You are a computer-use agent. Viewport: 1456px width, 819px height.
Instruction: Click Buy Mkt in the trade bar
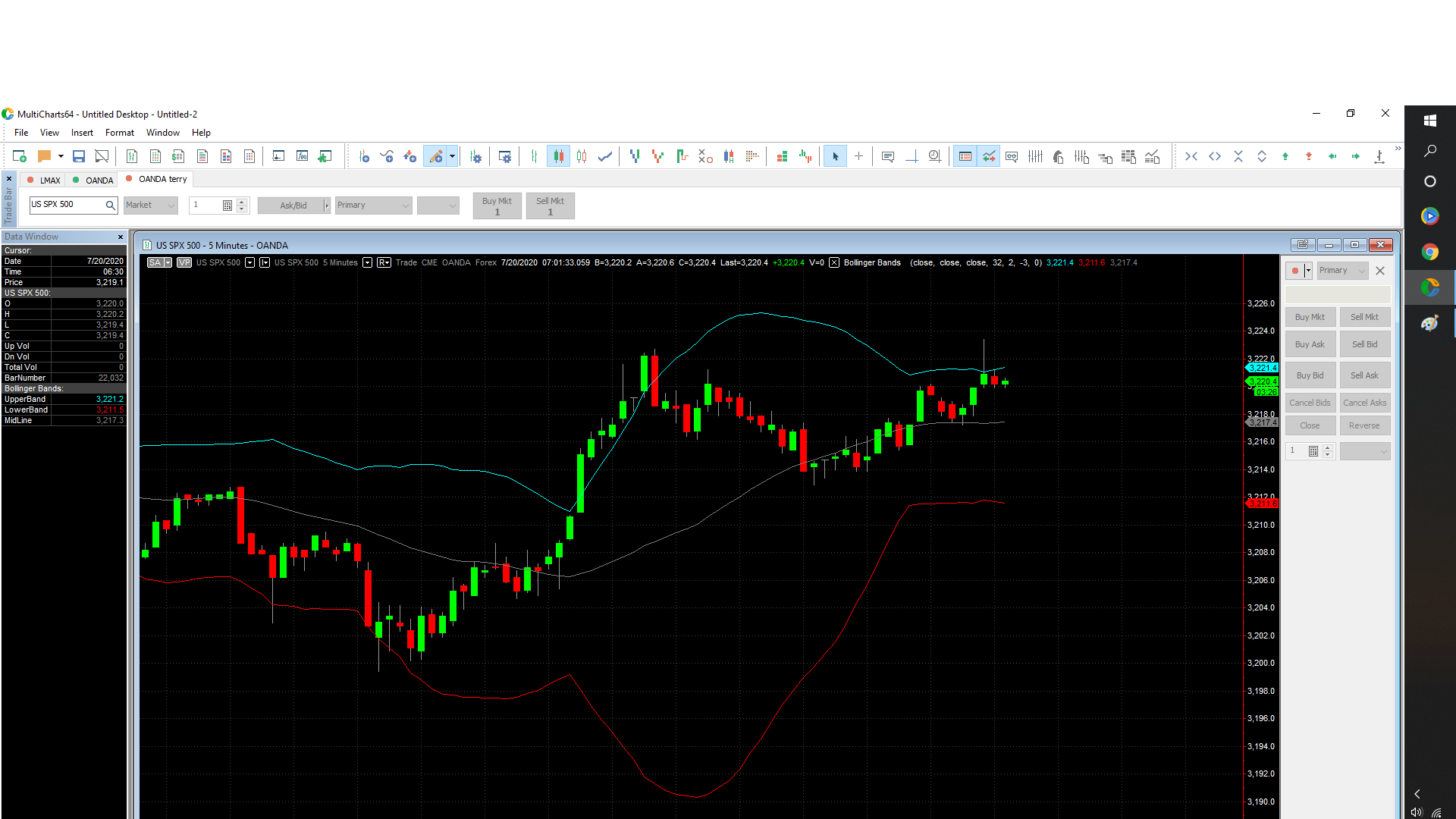[x=497, y=206]
